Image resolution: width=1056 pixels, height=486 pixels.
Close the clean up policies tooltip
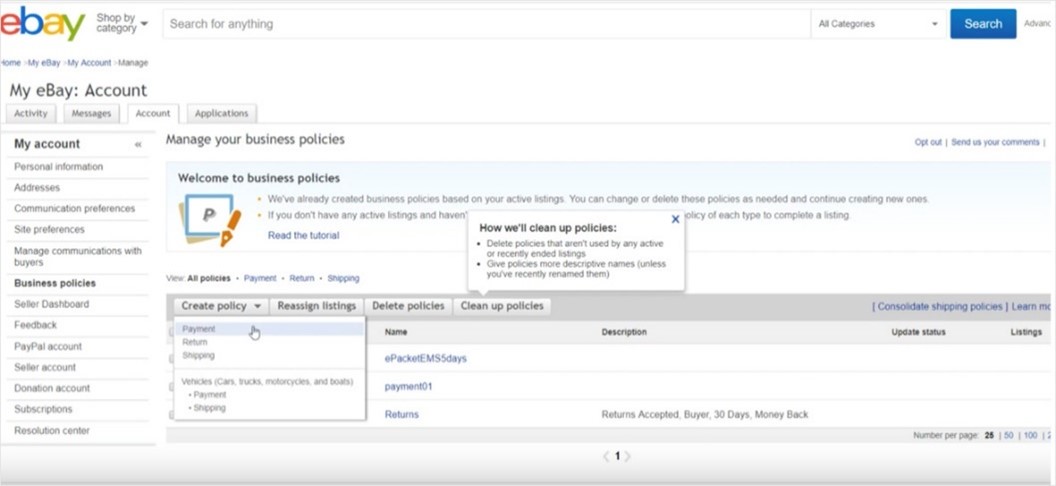tap(675, 219)
